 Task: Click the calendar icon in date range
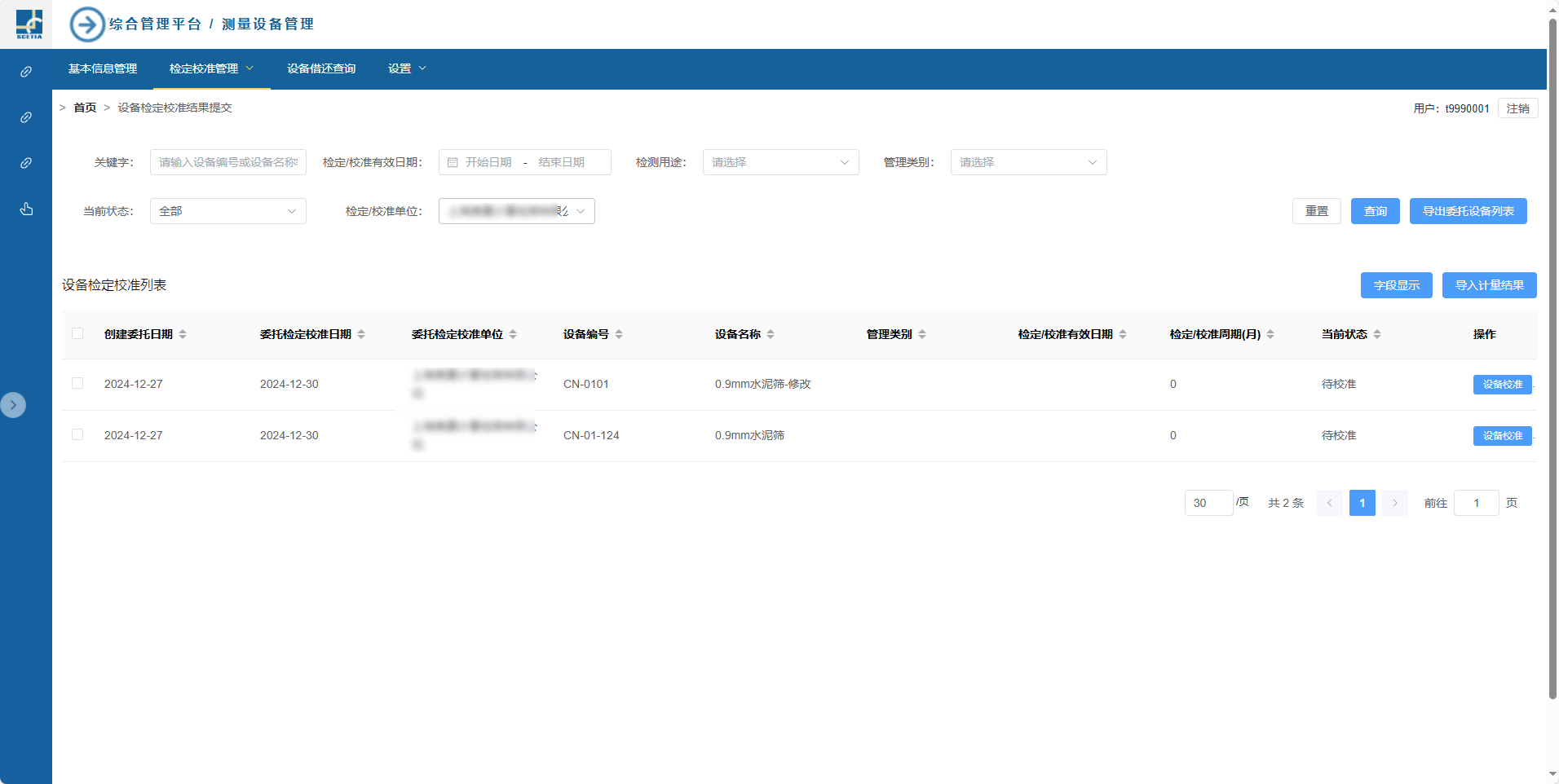point(453,162)
